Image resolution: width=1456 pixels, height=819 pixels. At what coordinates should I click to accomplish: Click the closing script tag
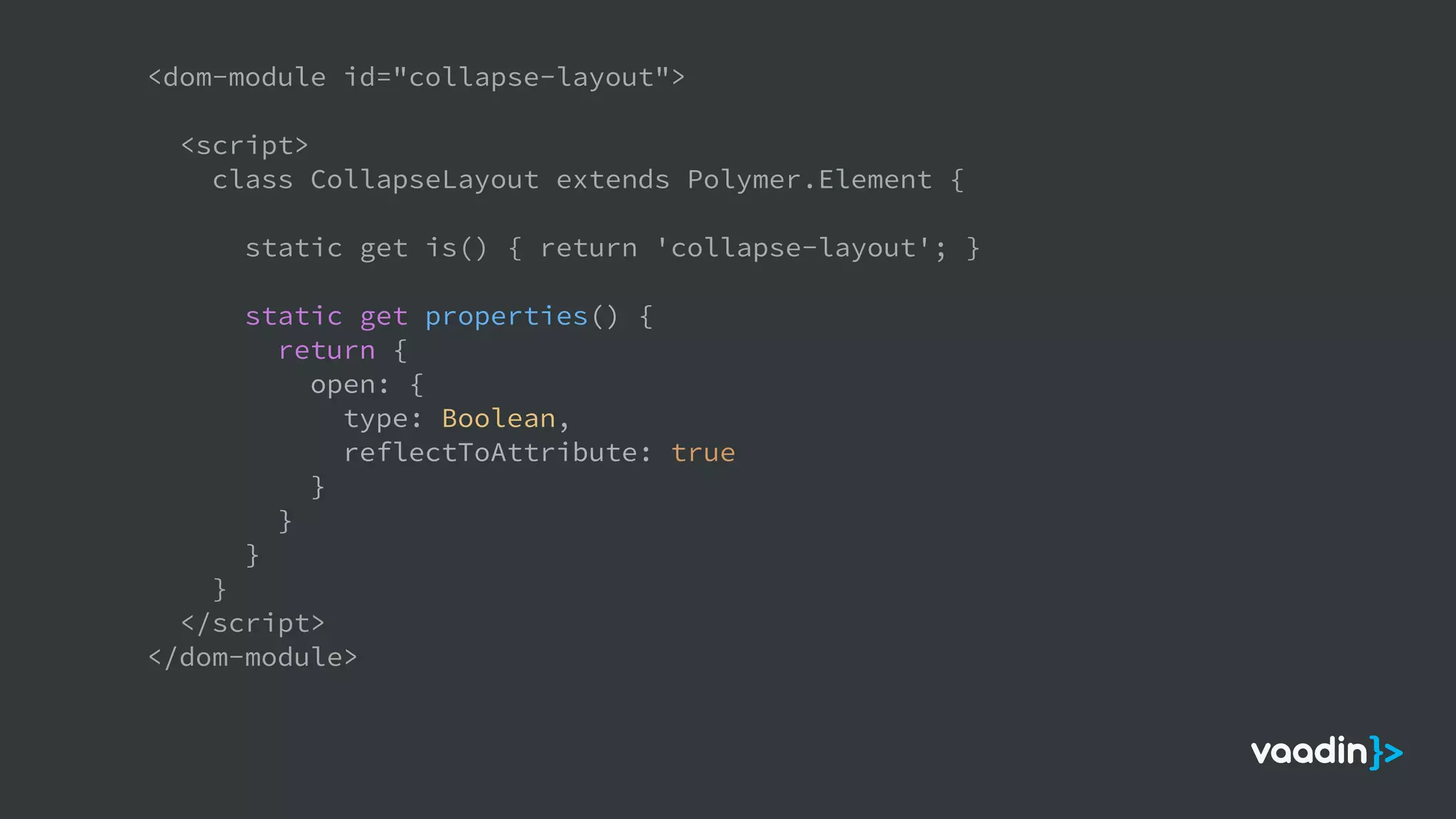(252, 623)
